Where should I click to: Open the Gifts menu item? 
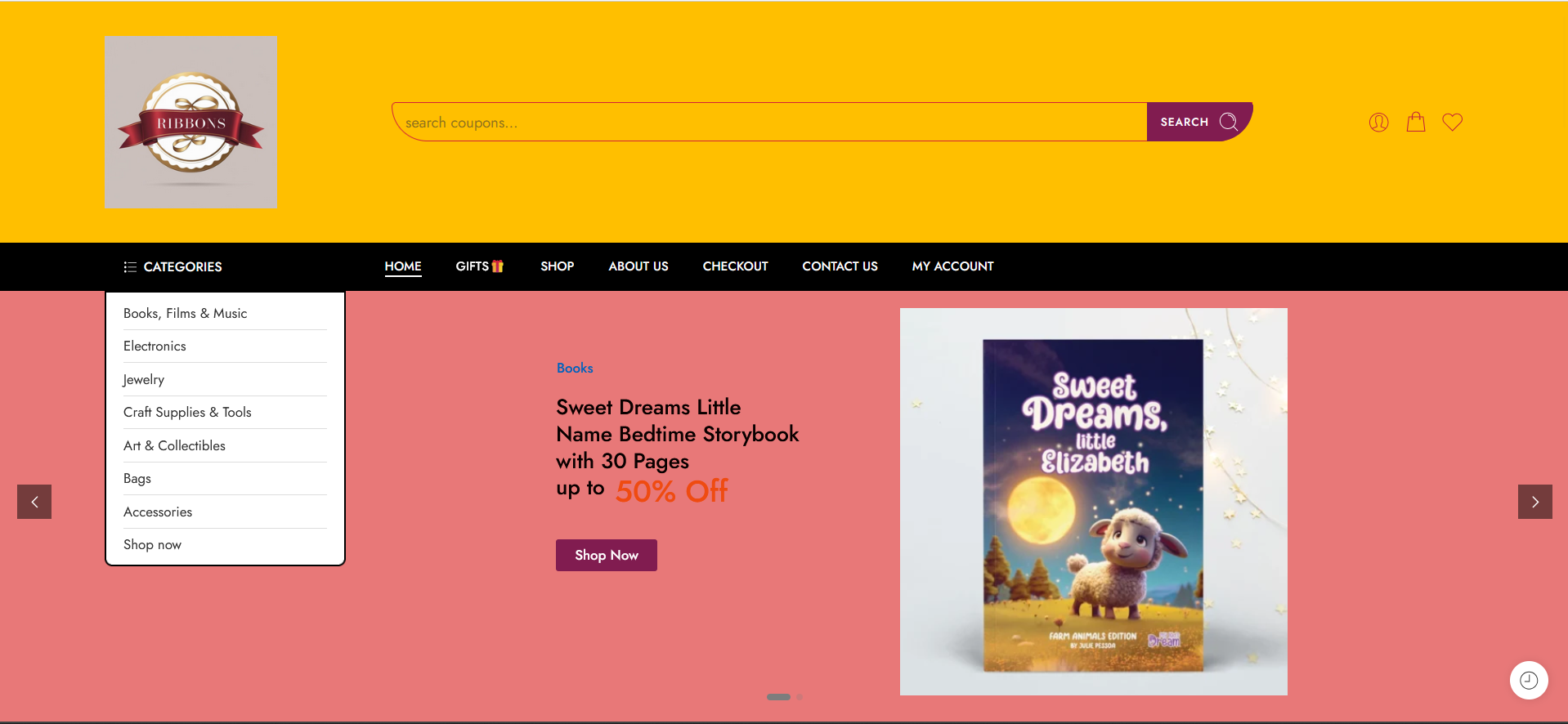click(x=479, y=266)
